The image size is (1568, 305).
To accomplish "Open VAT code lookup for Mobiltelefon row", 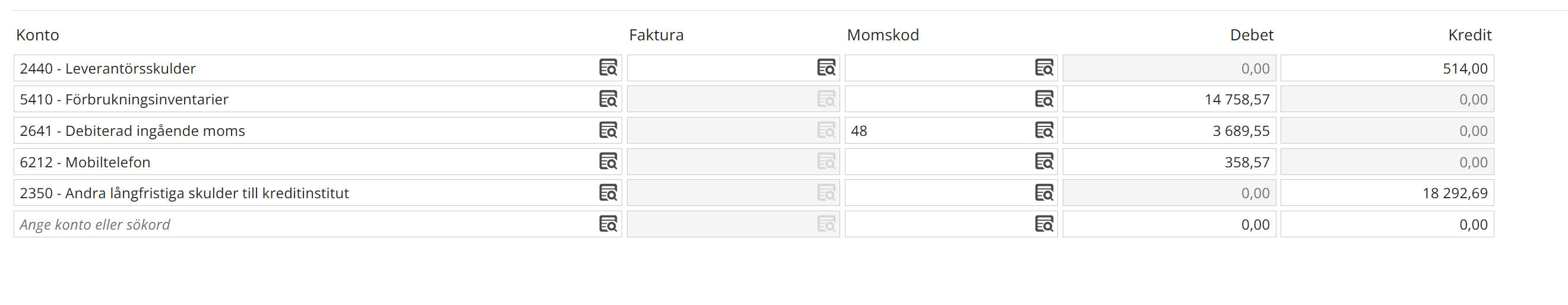I will point(1043,162).
